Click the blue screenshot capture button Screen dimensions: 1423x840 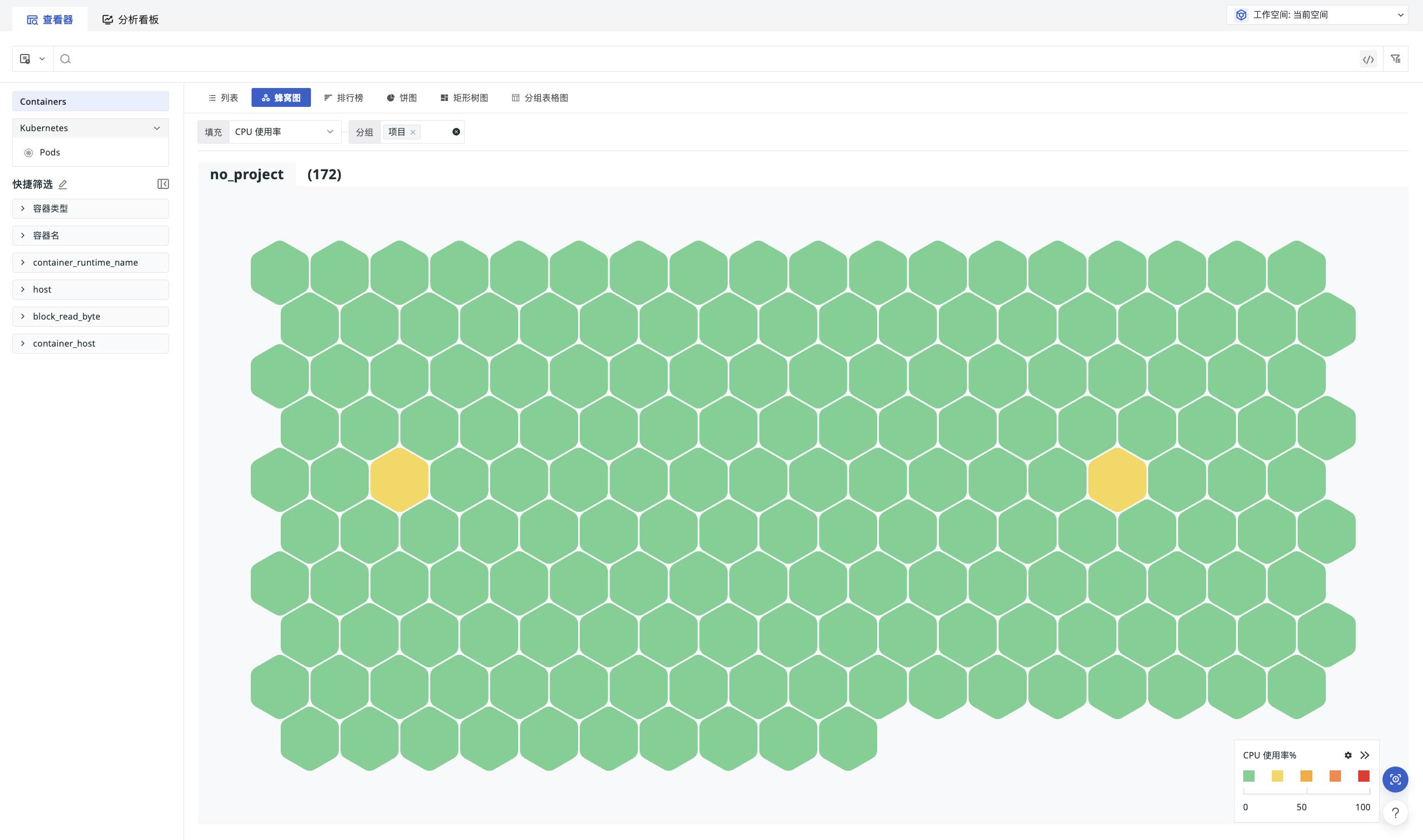[1395, 780]
